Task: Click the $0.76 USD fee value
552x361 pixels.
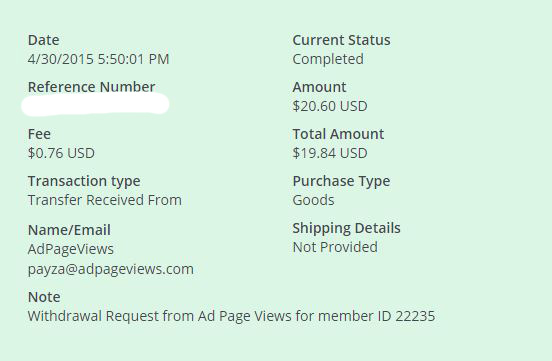Action: pos(61,153)
